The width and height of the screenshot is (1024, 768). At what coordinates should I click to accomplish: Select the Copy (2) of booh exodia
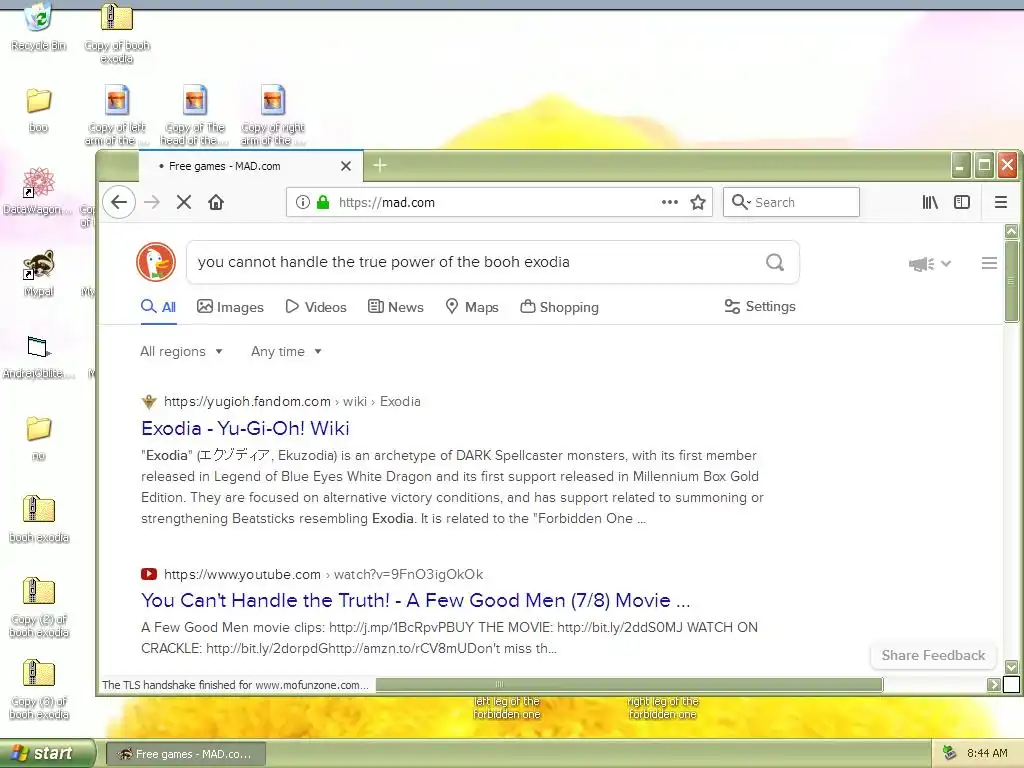pos(39,607)
